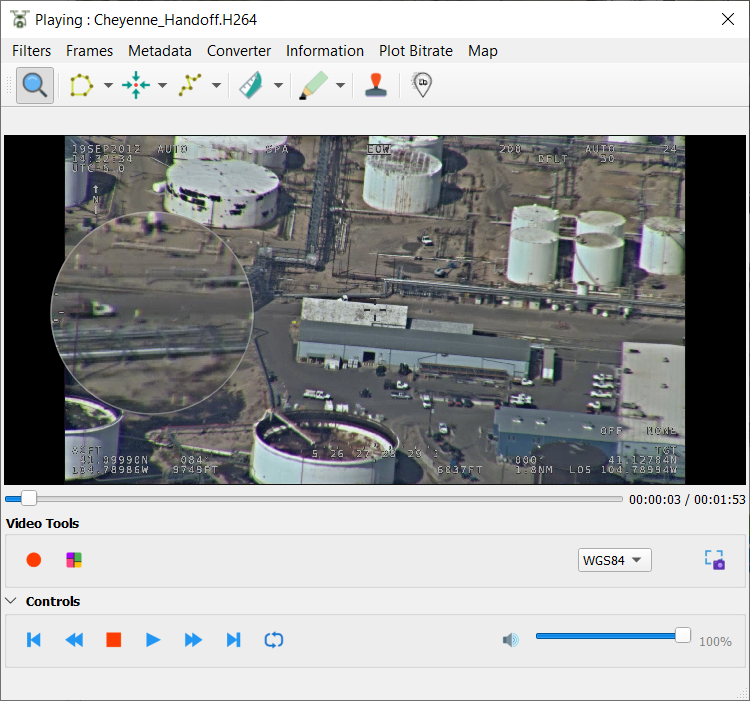Click the ruler measure tool
The height and width of the screenshot is (701, 750).
(249, 86)
